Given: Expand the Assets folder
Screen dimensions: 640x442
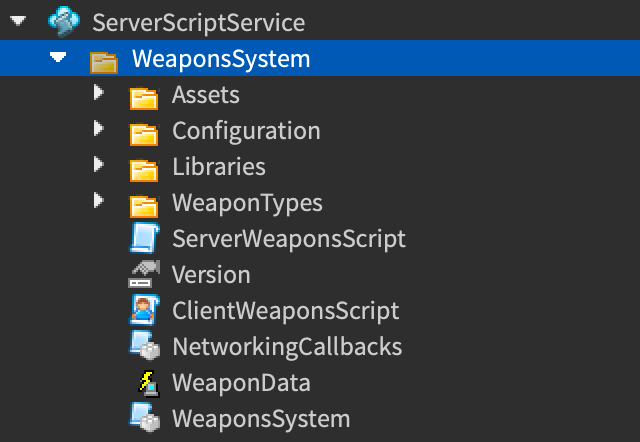Looking at the screenshot, I should [x=98, y=92].
